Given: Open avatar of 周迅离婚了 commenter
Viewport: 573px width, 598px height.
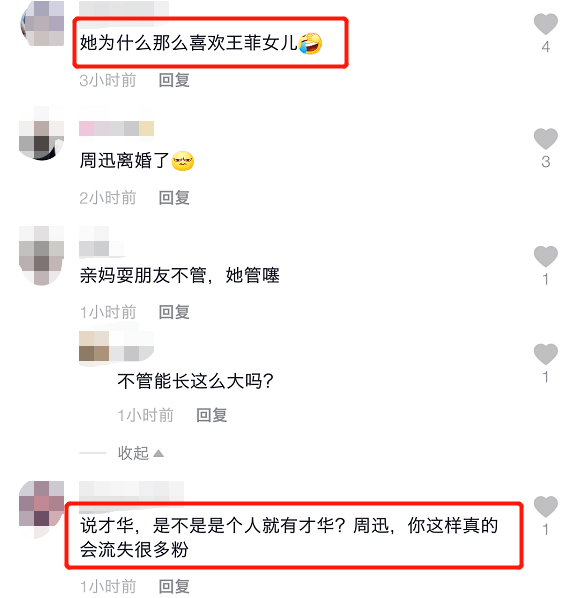Looking at the screenshot, I should tap(41, 133).
